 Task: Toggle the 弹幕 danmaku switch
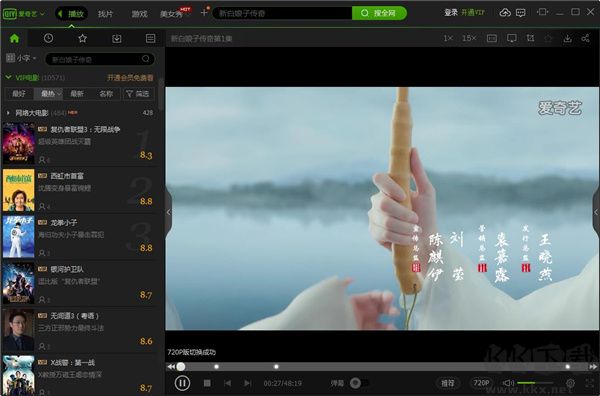point(359,383)
